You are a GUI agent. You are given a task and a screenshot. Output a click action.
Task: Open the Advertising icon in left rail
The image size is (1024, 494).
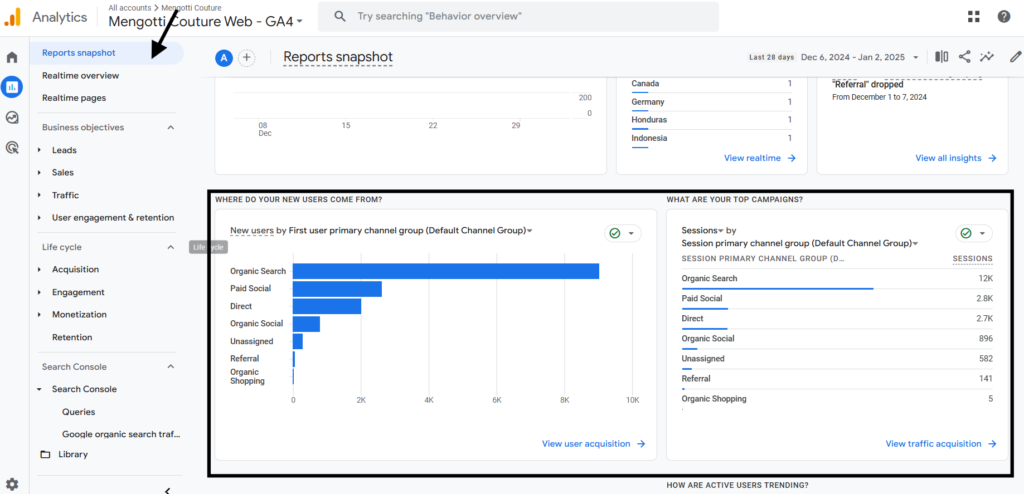(12, 148)
